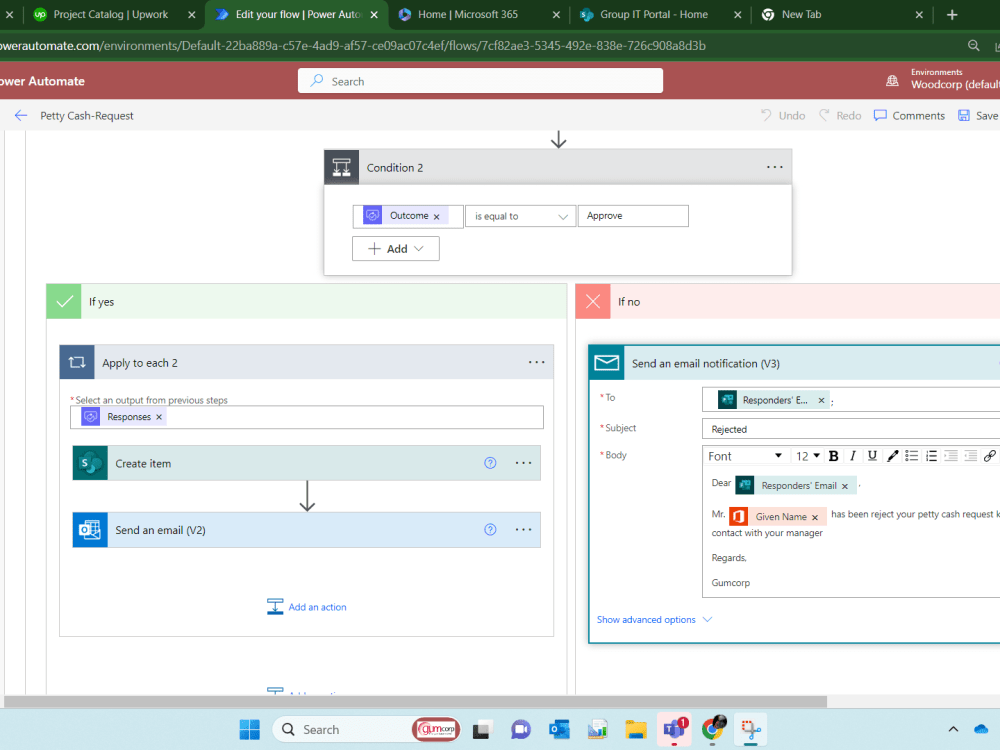Image resolution: width=1000 pixels, height=750 pixels.
Task: Save the flow
Action: click(x=978, y=115)
